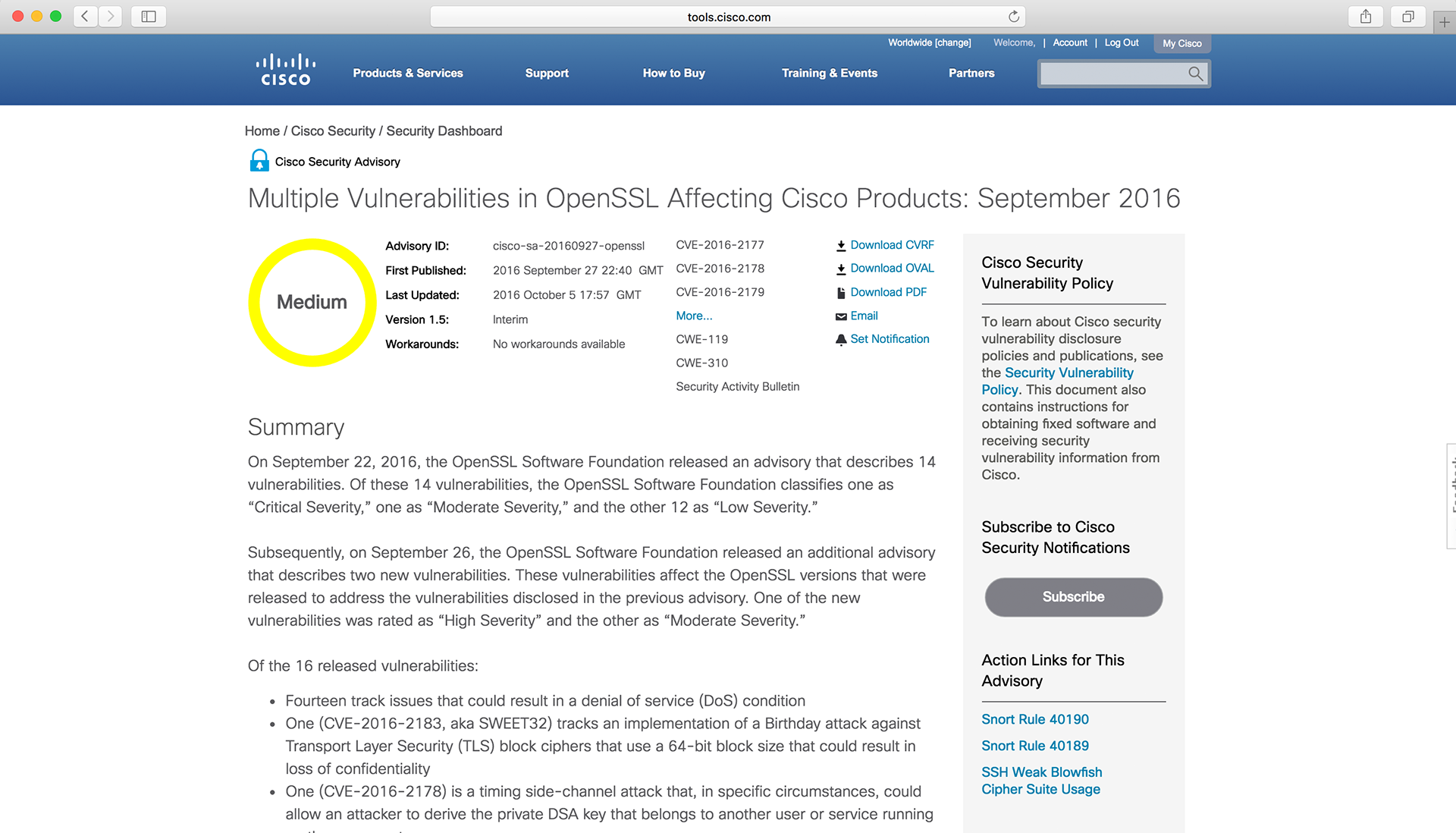Click the Medium severity circle badge
1456x833 pixels.
click(312, 302)
